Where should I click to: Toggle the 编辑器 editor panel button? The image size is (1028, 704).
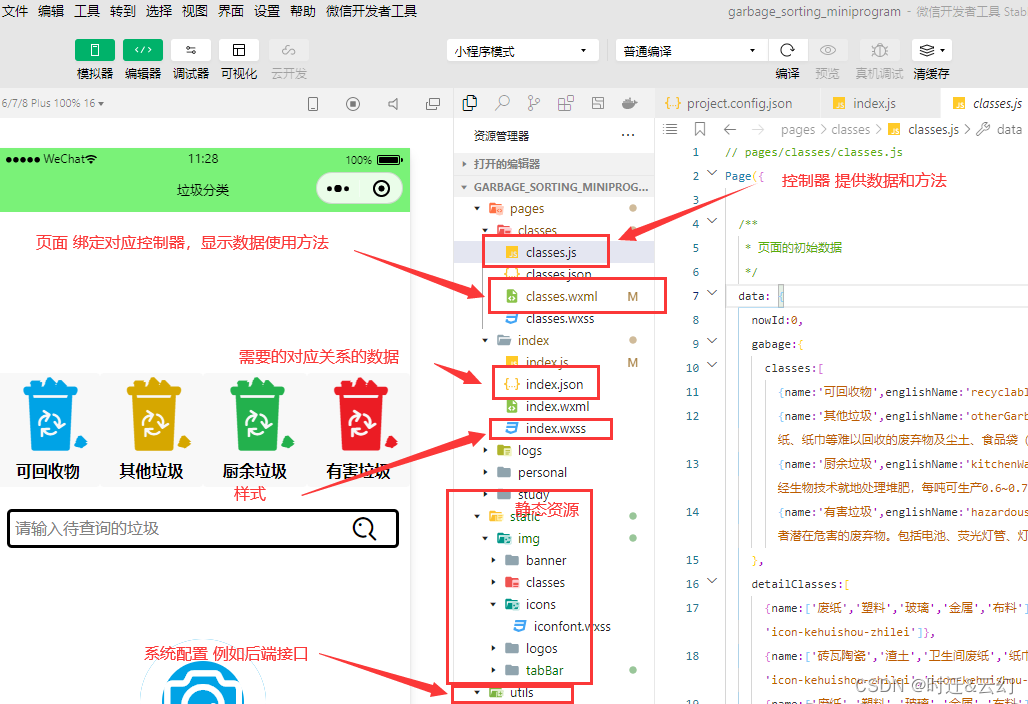click(x=143, y=50)
